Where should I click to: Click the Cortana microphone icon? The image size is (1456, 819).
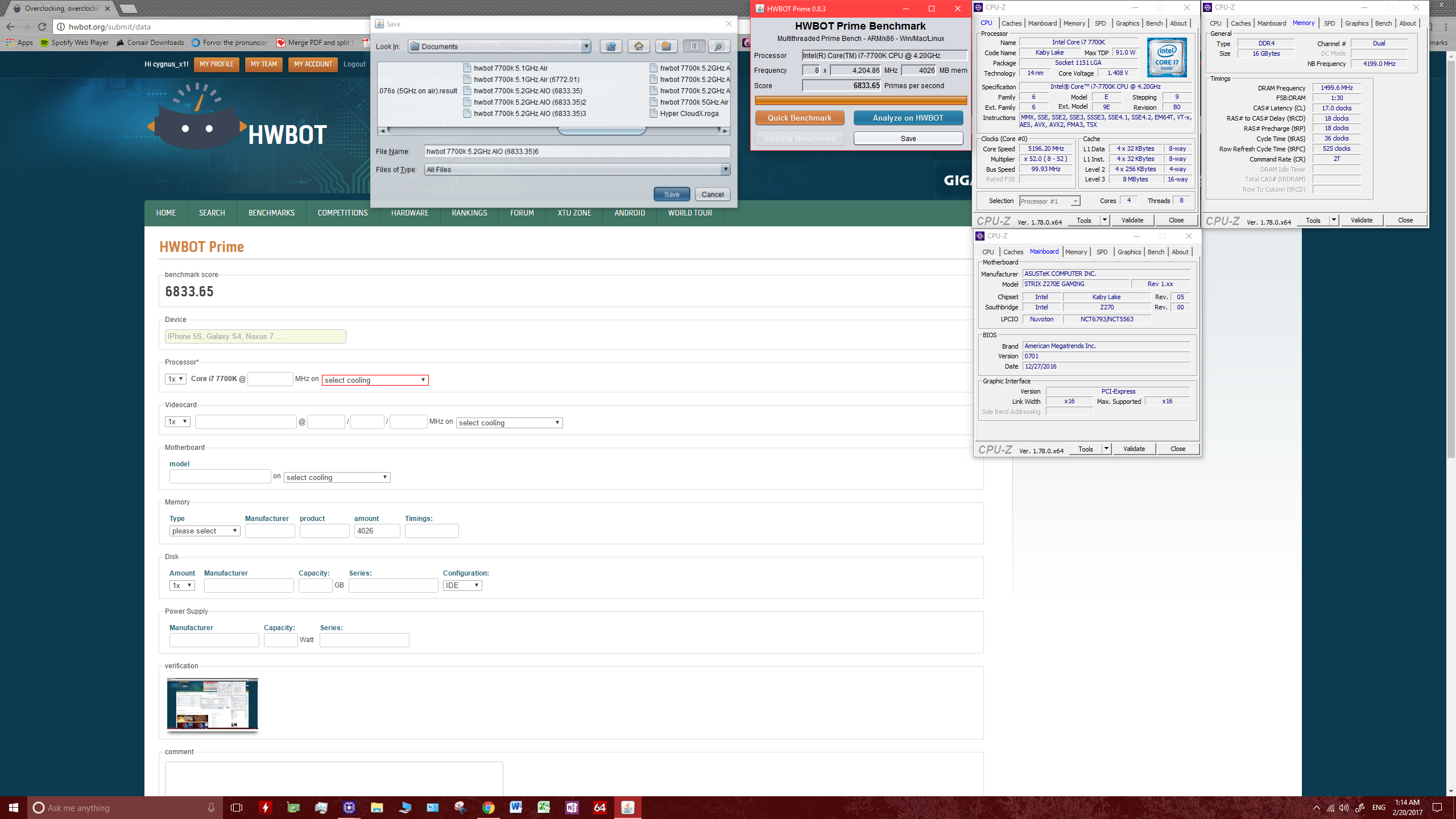pos(211,808)
